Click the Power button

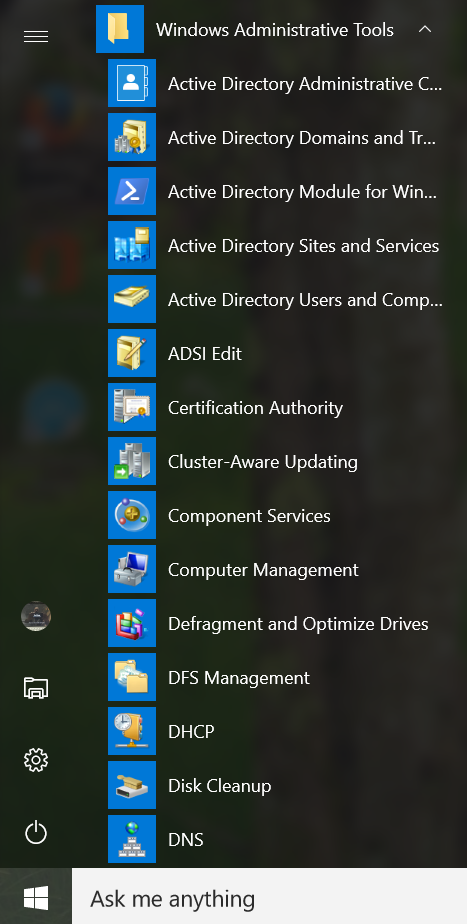coord(36,833)
